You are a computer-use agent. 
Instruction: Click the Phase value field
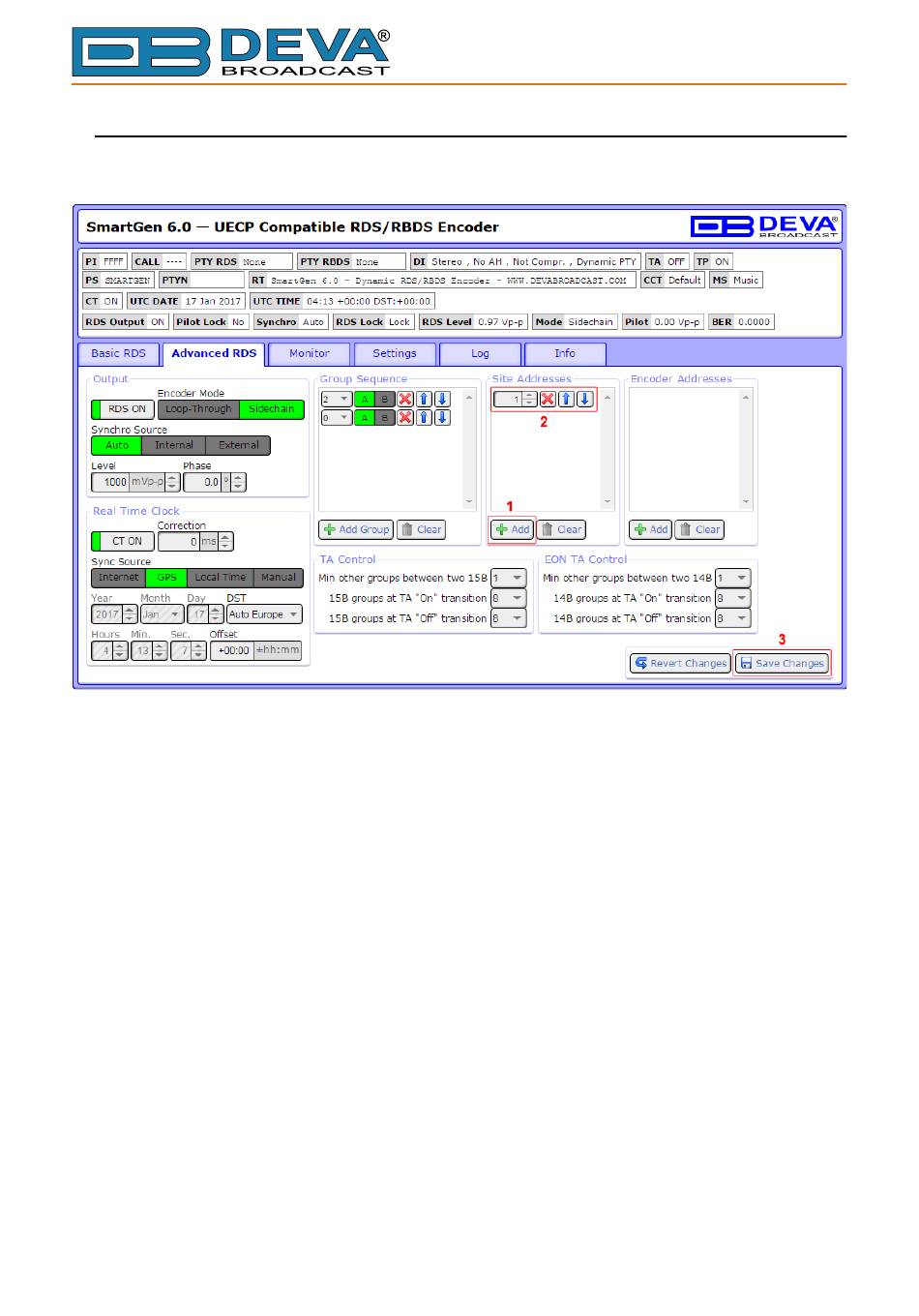pos(202,482)
